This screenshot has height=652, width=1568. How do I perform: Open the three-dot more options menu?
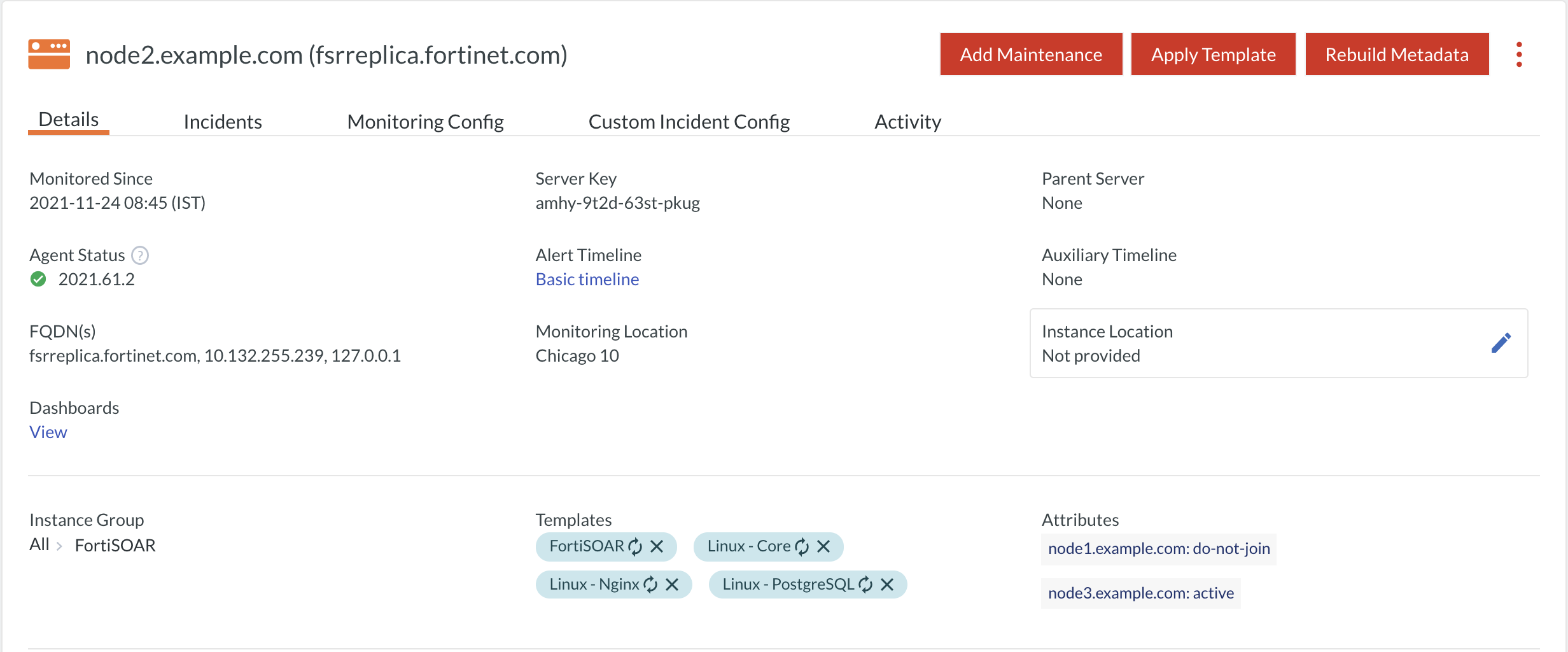point(1520,54)
